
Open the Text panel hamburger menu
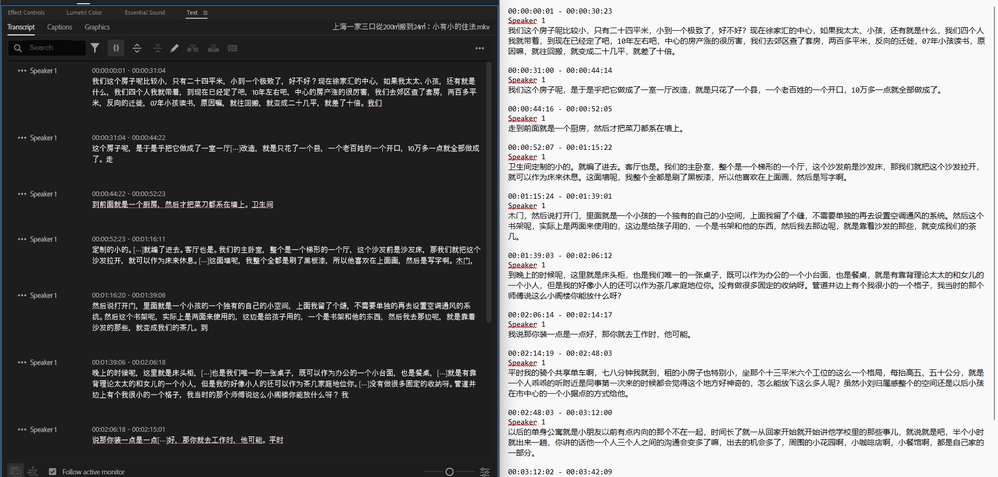[x=205, y=13]
